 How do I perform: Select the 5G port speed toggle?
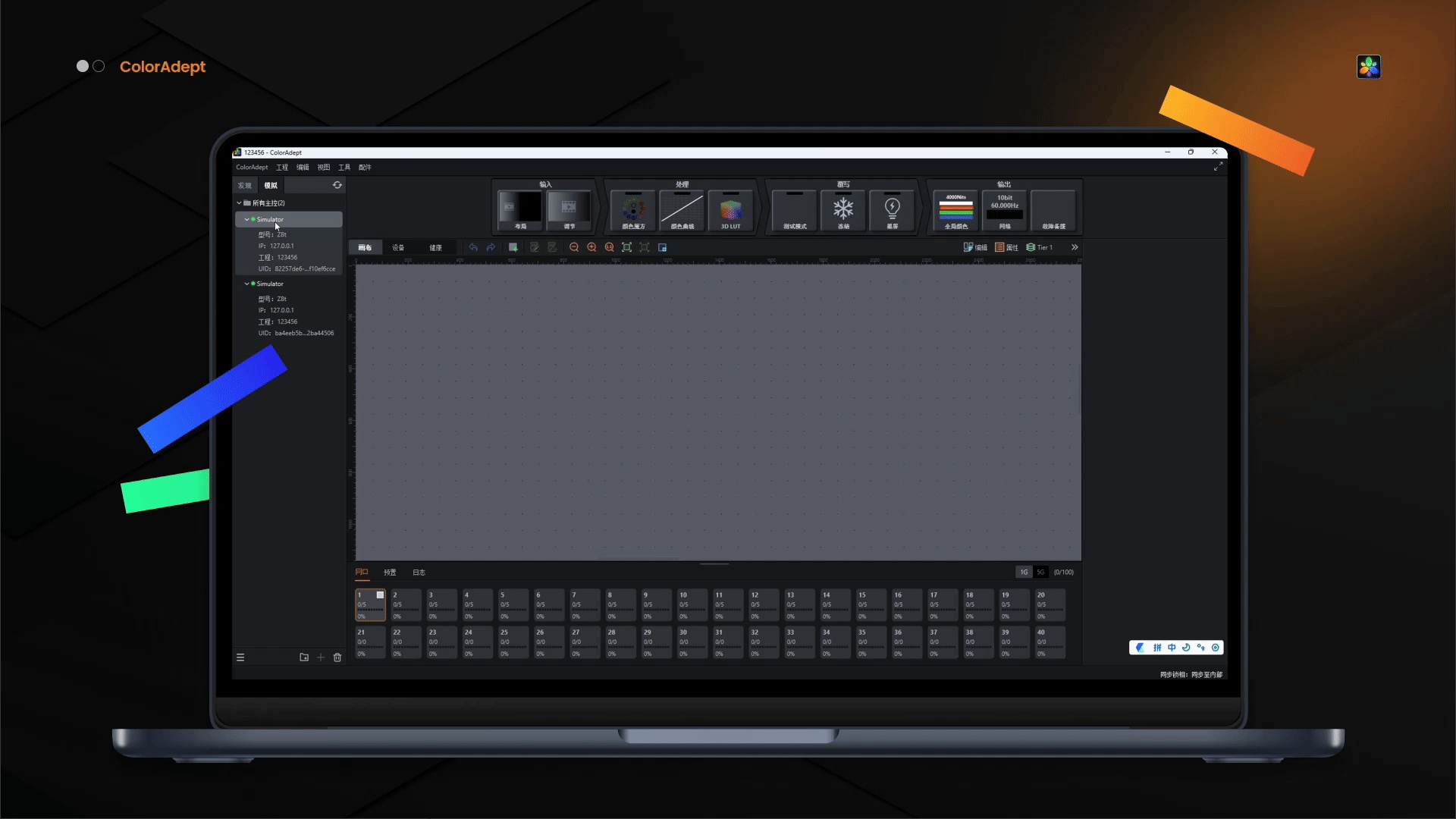coord(1040,573)
